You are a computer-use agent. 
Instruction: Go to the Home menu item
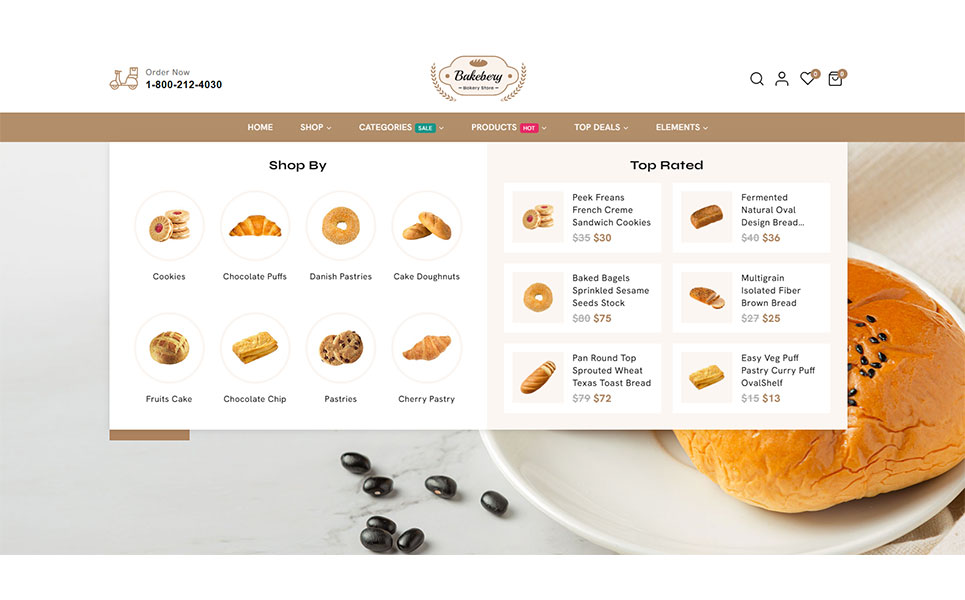(260, 127)
